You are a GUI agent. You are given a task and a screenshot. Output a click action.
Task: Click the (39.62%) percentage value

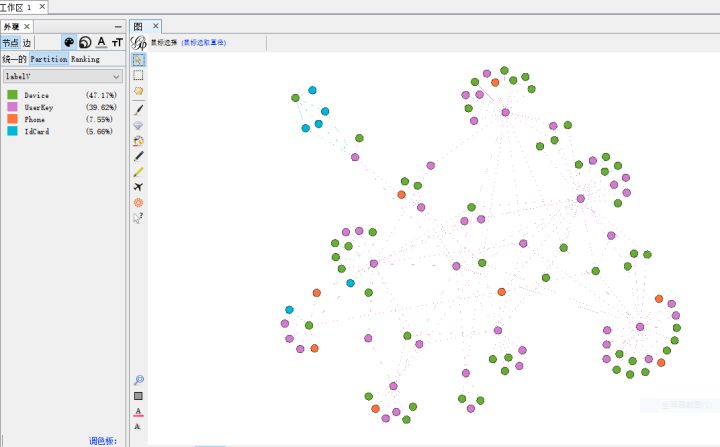[x=101, y=107]
